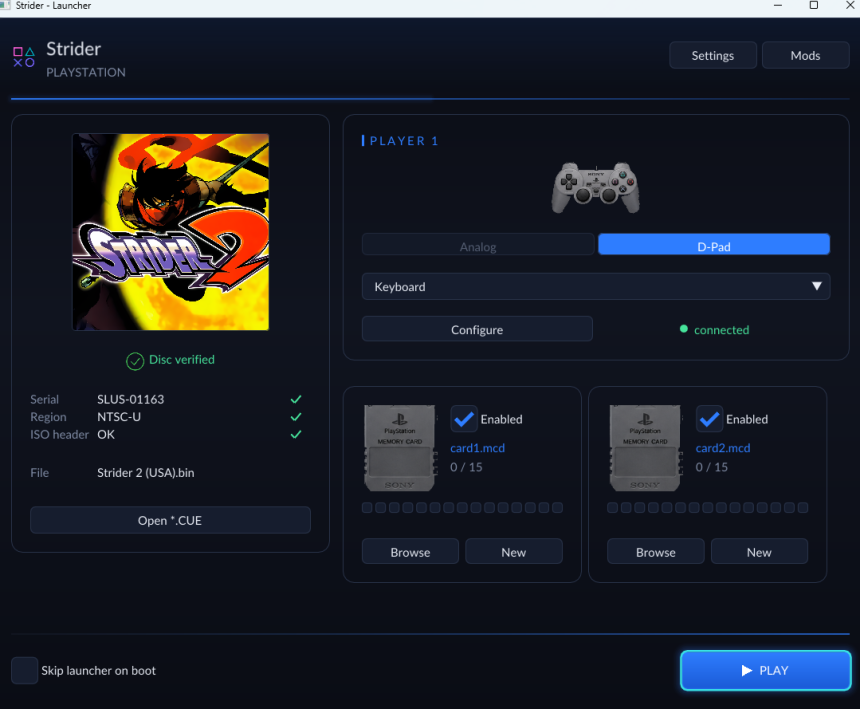Click the dropdown arrow of Keyboard selector

(816, 286)
